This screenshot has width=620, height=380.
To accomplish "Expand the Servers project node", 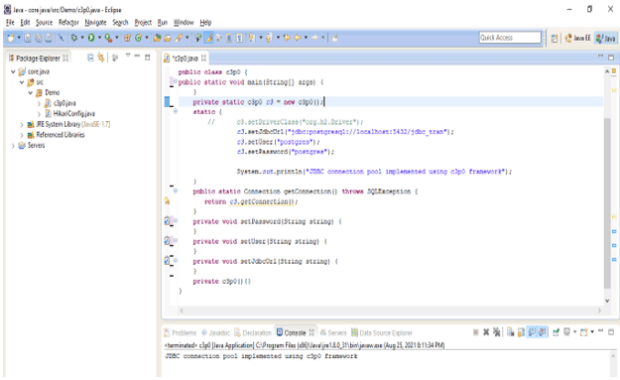I will [x=13, y=146].
